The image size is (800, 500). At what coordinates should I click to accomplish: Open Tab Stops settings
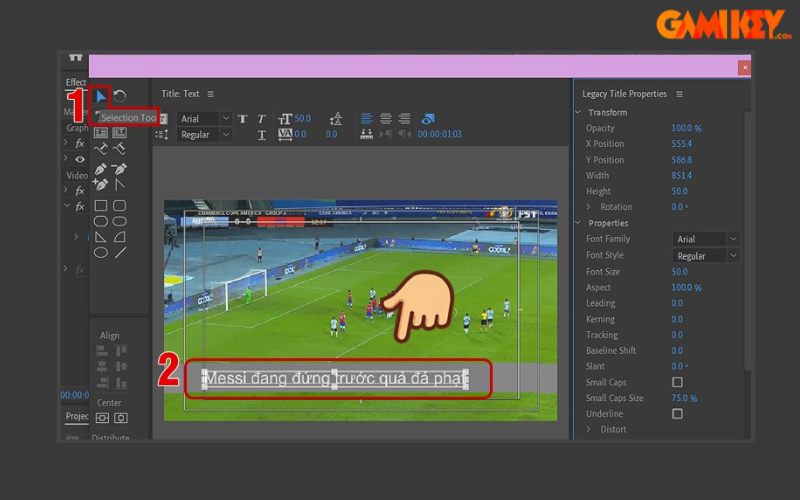[366, 134]
